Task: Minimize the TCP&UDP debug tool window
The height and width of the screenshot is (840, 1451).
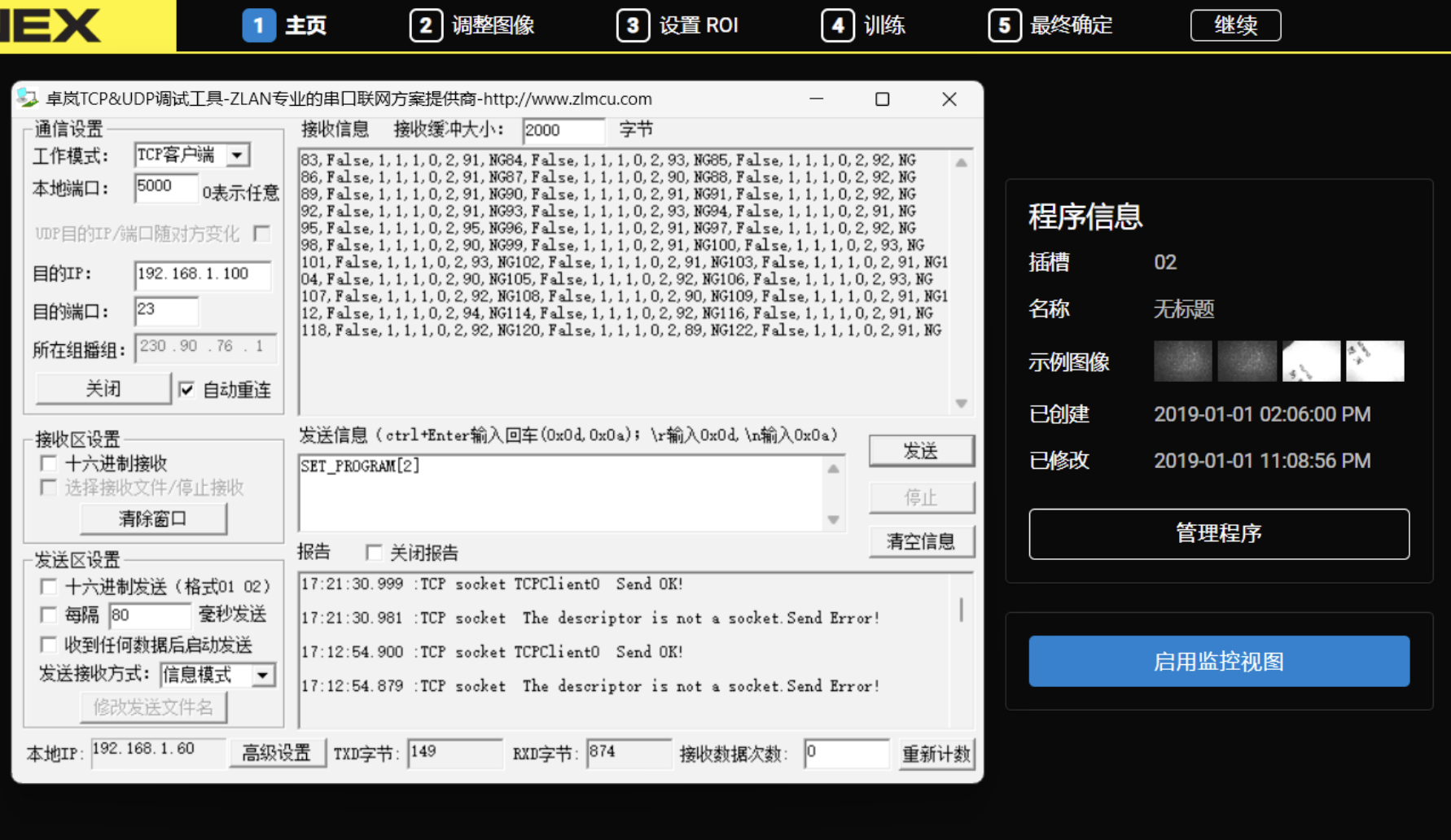Action: tap(817, 99)
